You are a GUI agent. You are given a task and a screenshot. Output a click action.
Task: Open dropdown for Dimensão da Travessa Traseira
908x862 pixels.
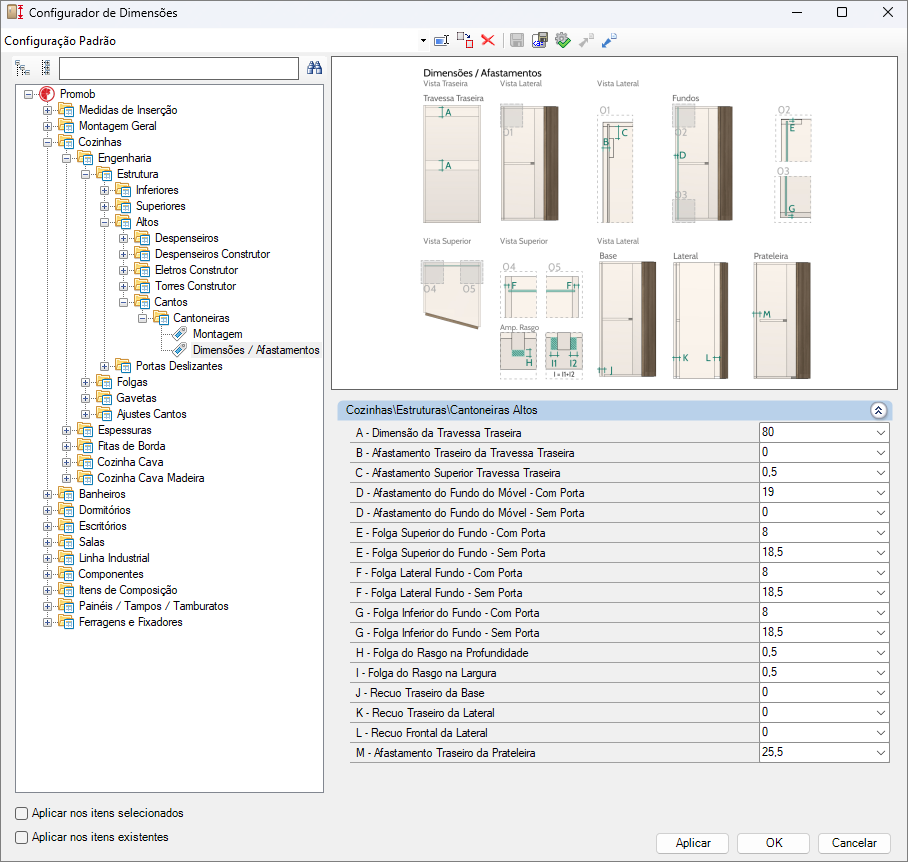click(x=880, y=433)
